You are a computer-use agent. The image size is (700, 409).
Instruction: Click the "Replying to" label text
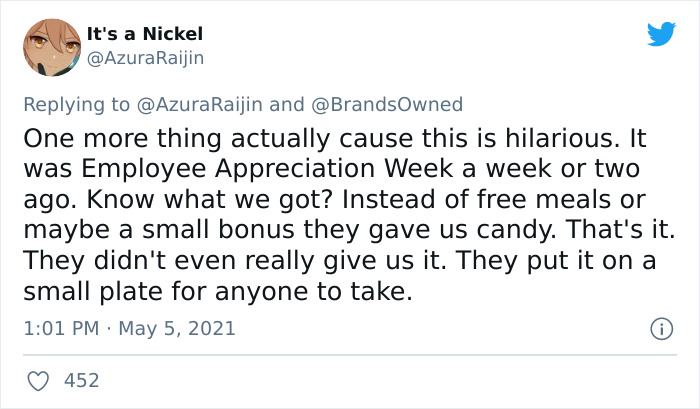(76, 105)
